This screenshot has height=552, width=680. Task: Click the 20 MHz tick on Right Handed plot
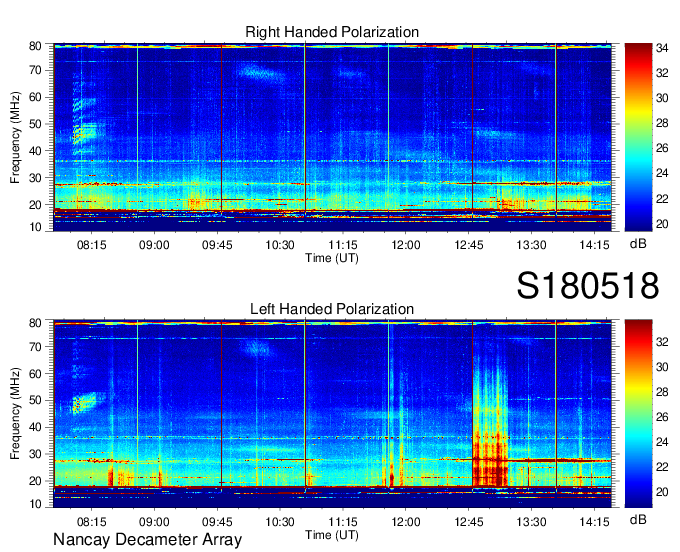[x=35, y=205]
